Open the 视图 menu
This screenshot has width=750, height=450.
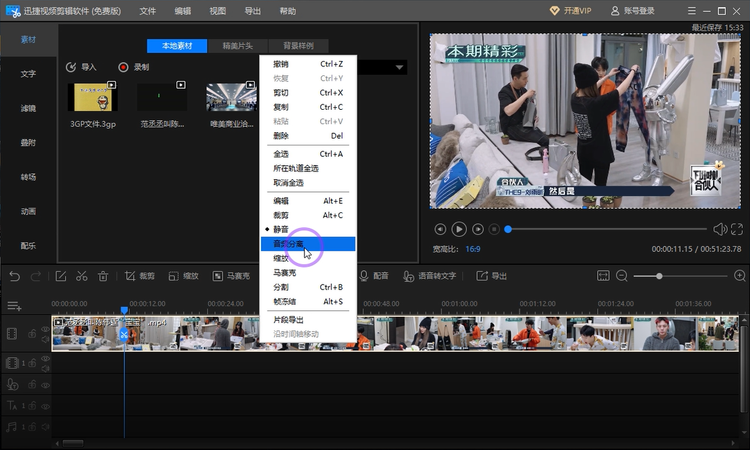point(217,11)
